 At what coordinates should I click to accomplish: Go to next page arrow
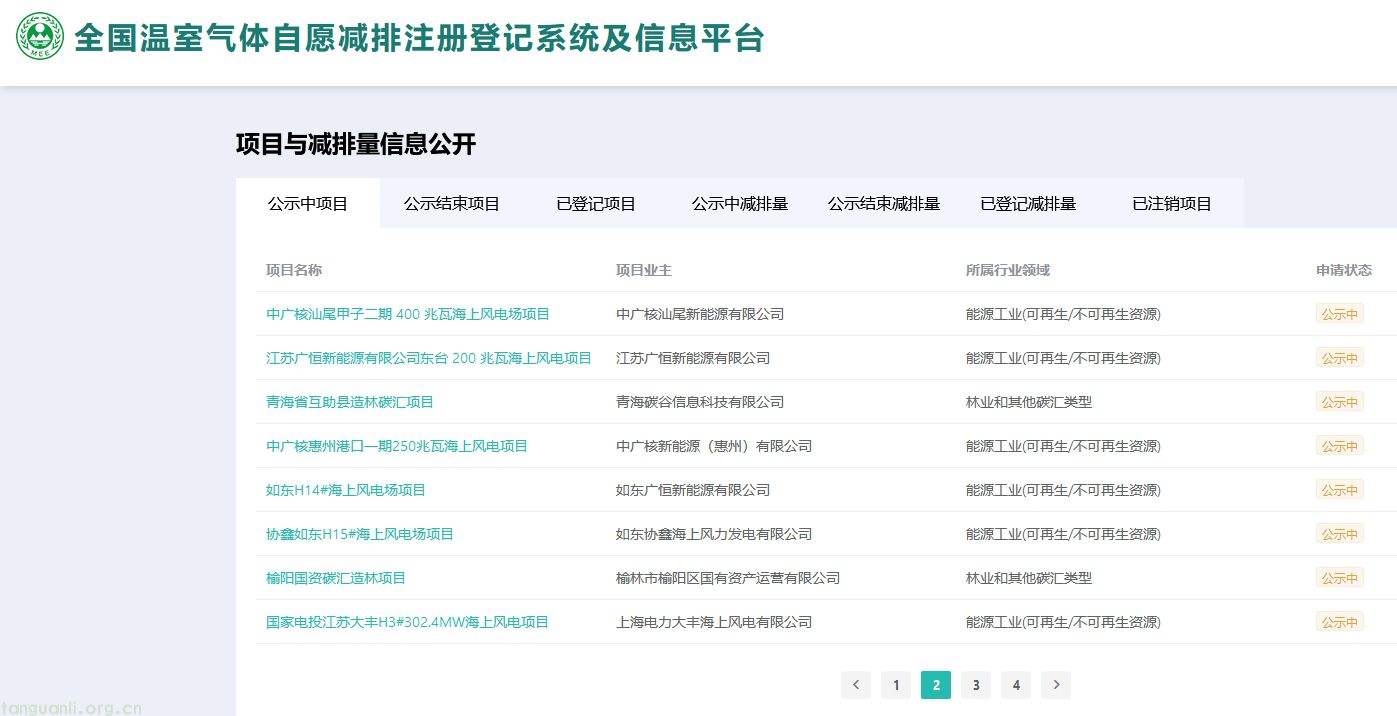click(1056, 685)
